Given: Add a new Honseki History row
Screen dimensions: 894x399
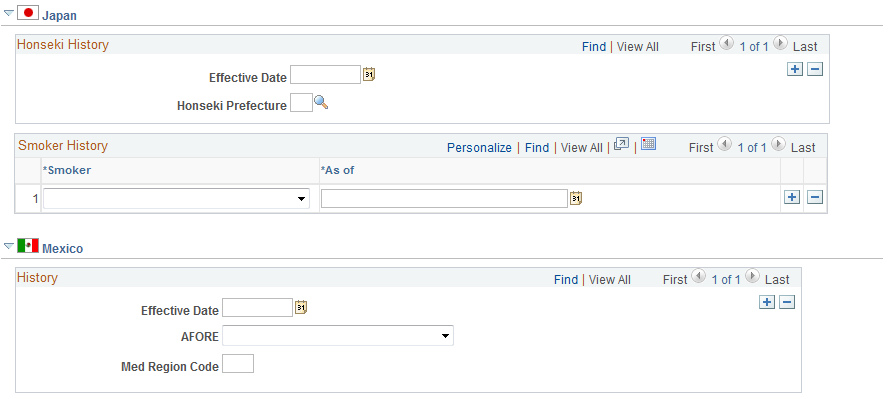Looking at the screenshot, I should pyautogui.click(x=794, y=70).
